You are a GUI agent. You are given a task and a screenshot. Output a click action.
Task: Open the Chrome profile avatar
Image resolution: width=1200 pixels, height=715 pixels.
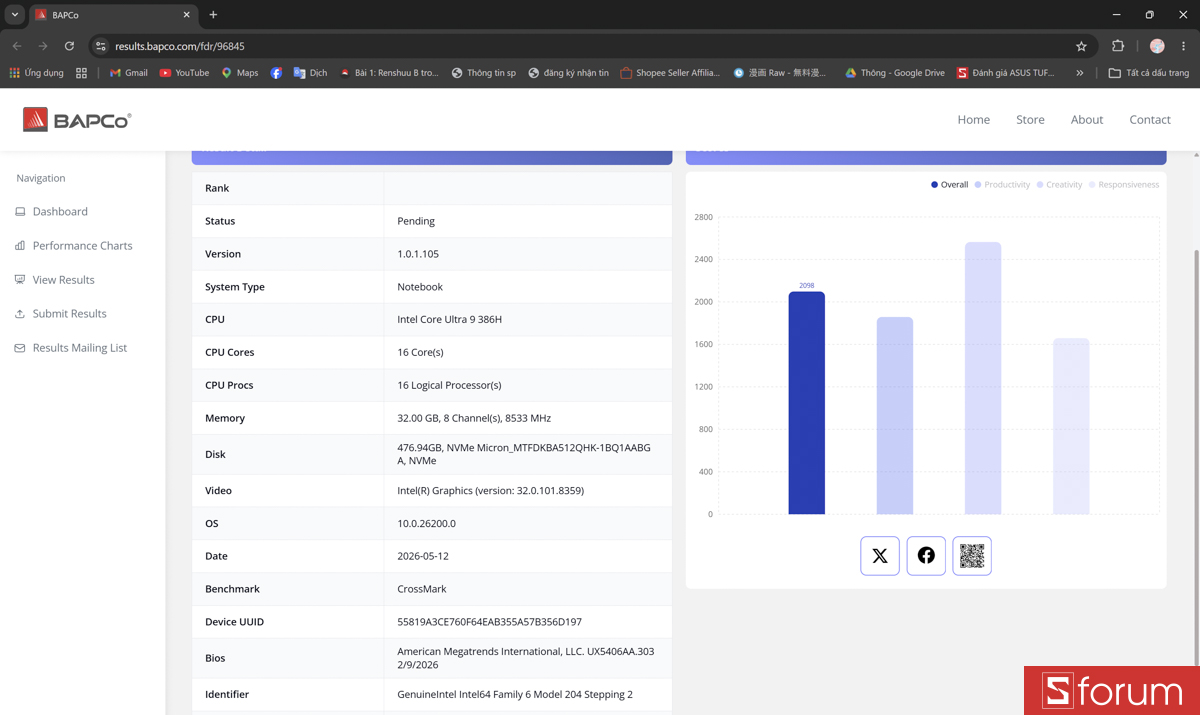point(1157,46)
